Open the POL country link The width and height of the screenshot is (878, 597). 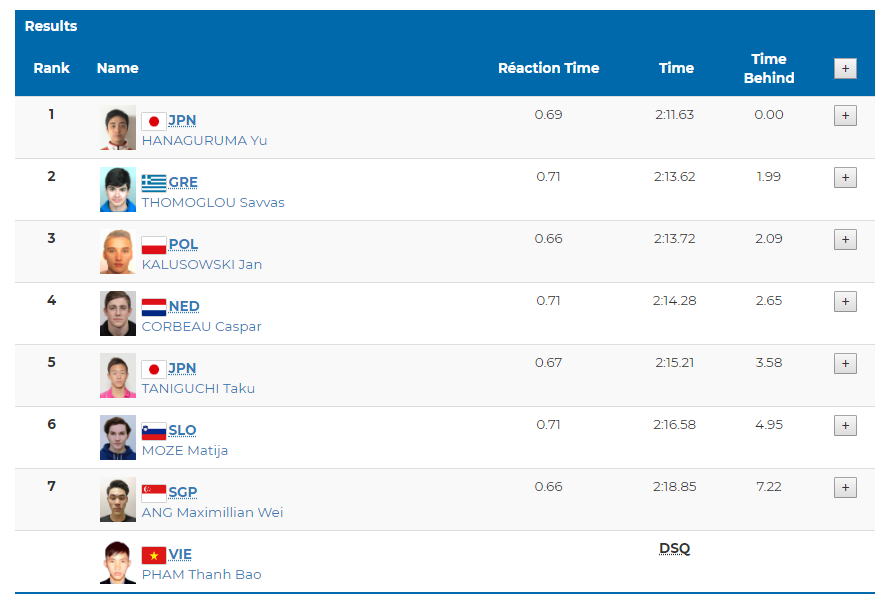[x=183, y=245]
